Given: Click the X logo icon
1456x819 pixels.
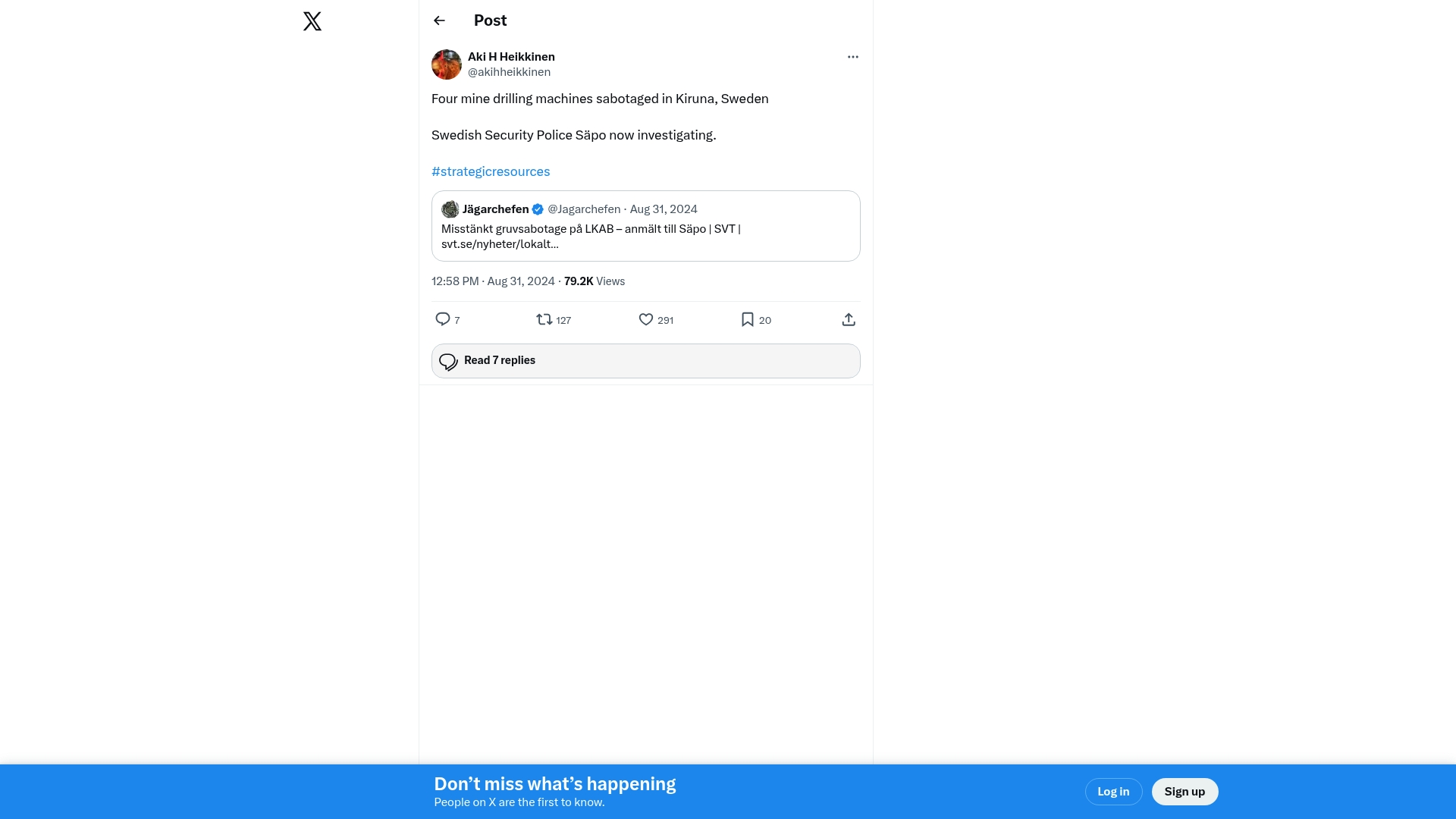Looking at the screenshot, I should point(312,21).
